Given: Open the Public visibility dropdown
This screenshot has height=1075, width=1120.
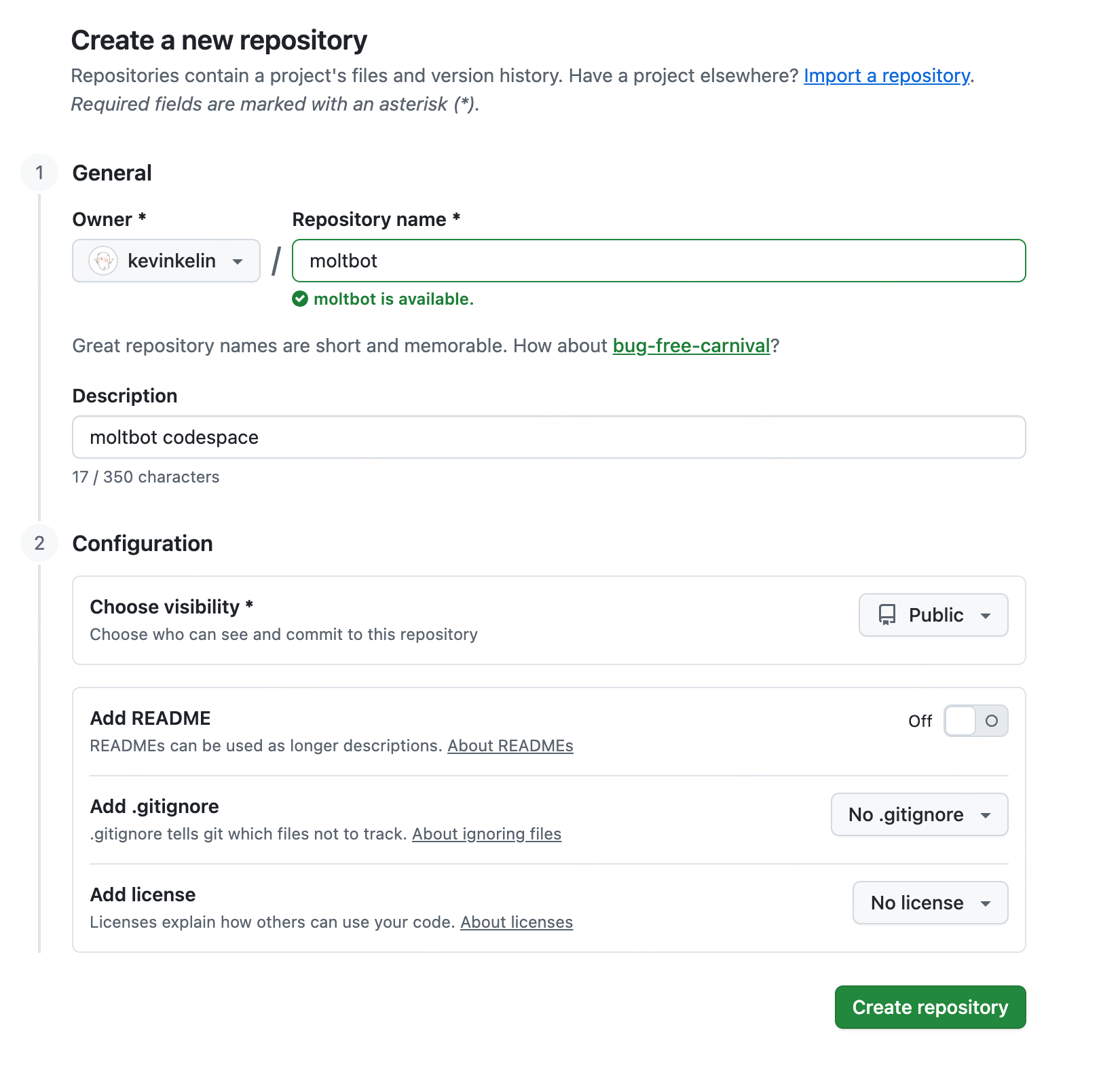Looking at the screenshot, I should click(933, 615).
